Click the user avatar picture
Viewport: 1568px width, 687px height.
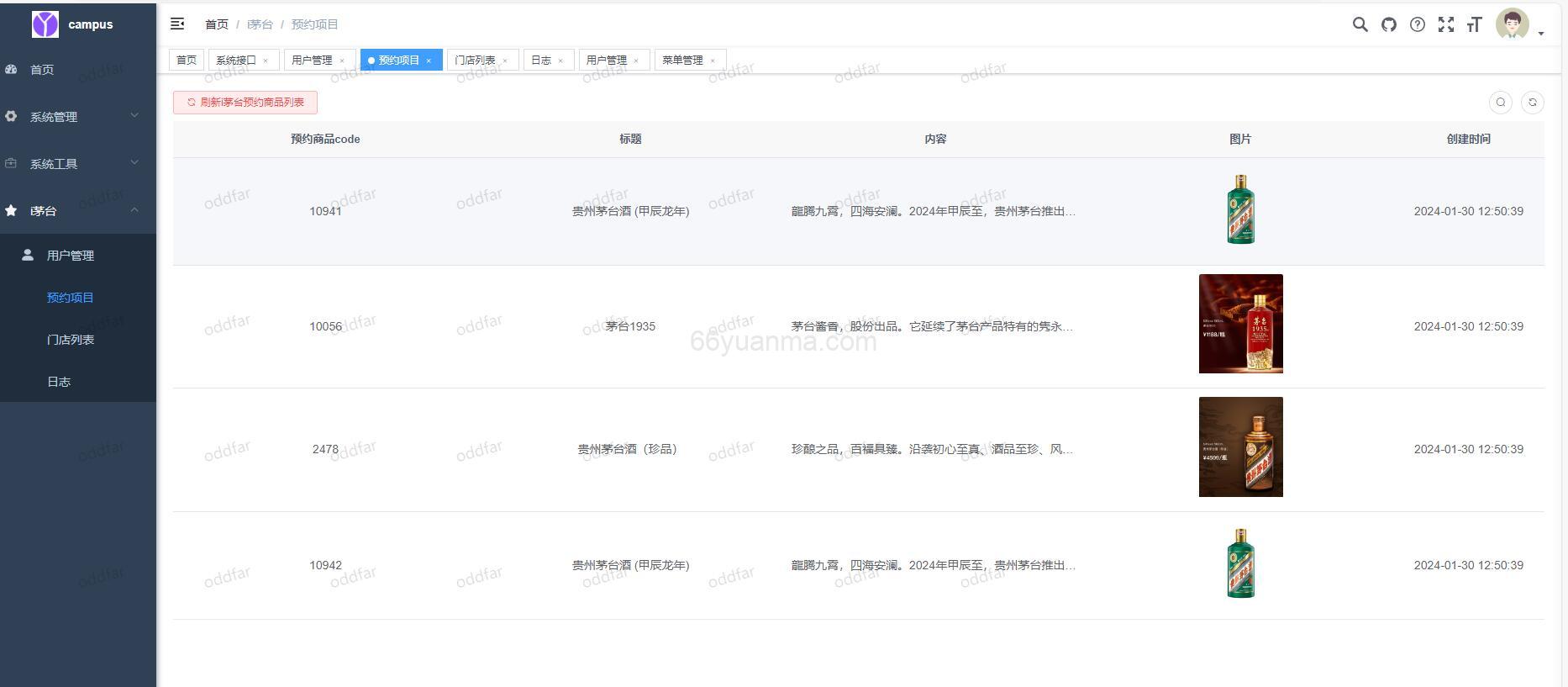(x=1513, y=24)
